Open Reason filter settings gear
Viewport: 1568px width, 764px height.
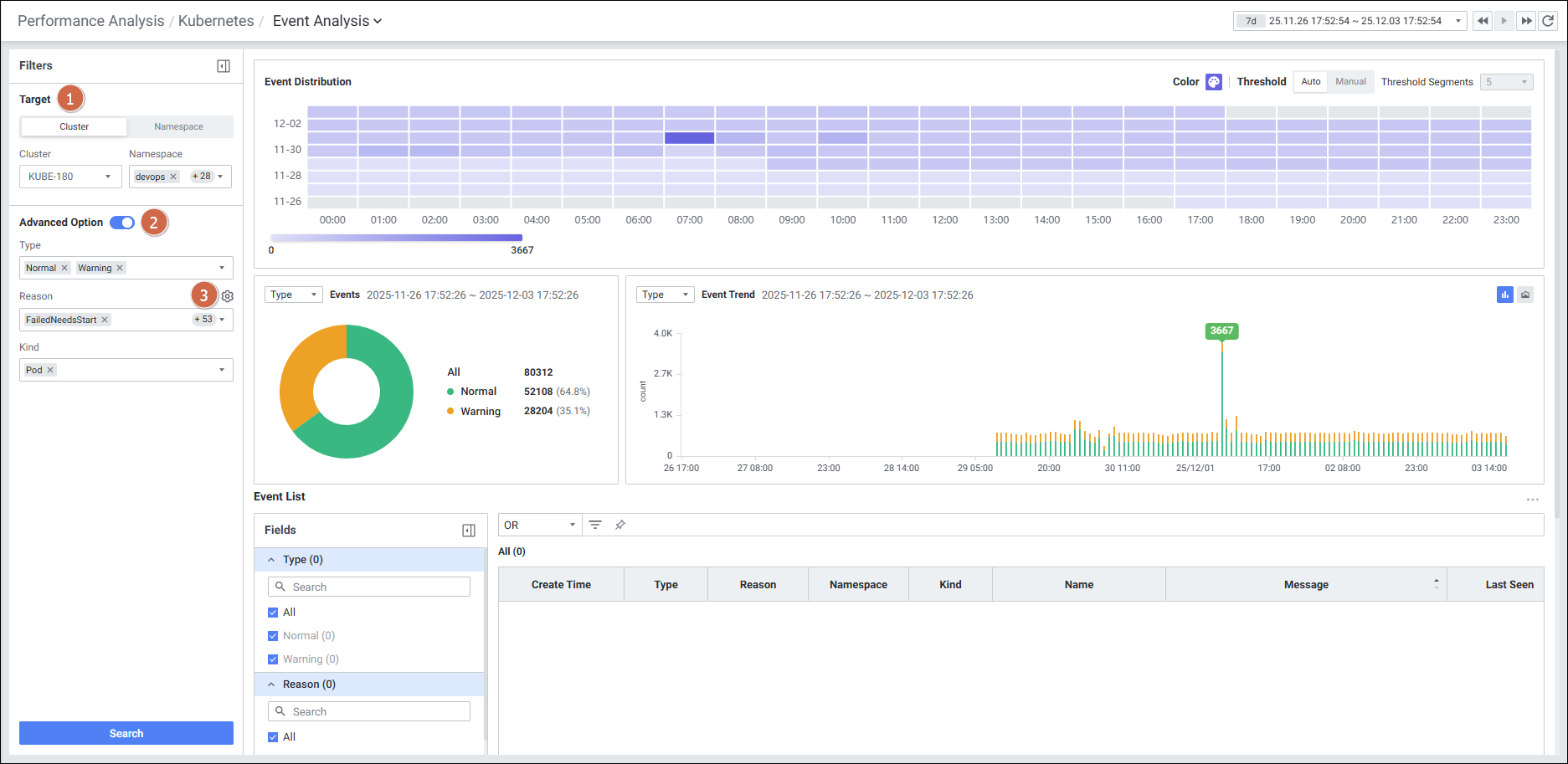tap(228, 296)
